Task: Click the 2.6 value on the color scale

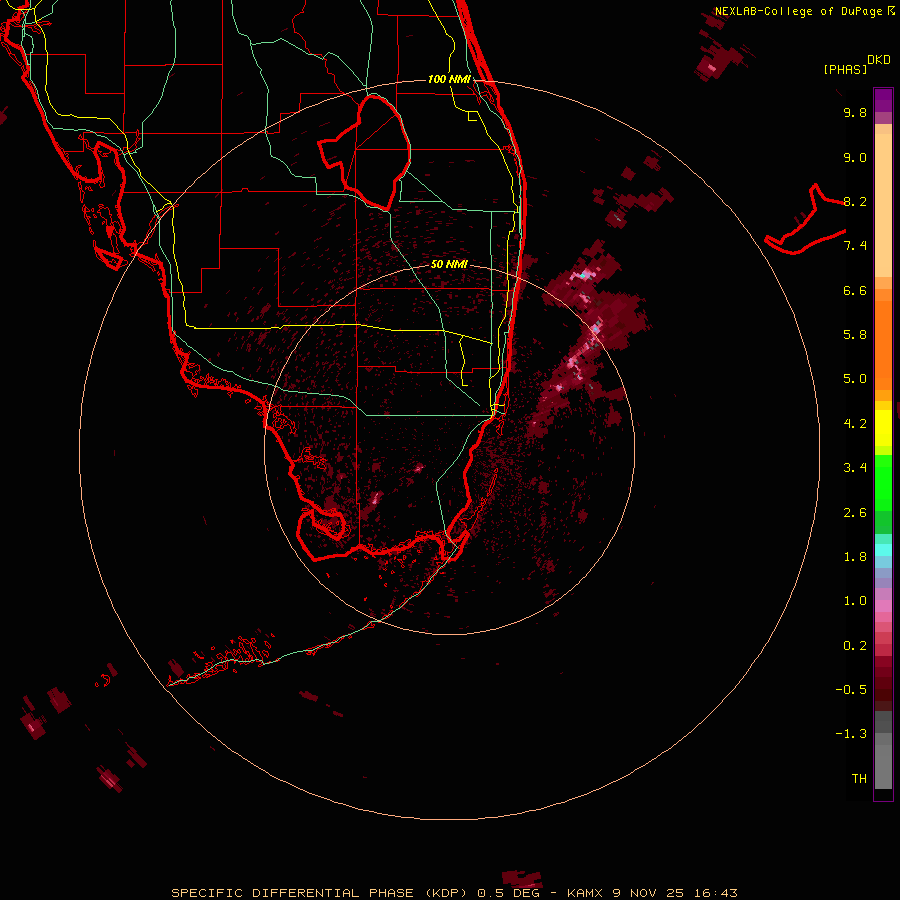Action: (x=855, y=513)
